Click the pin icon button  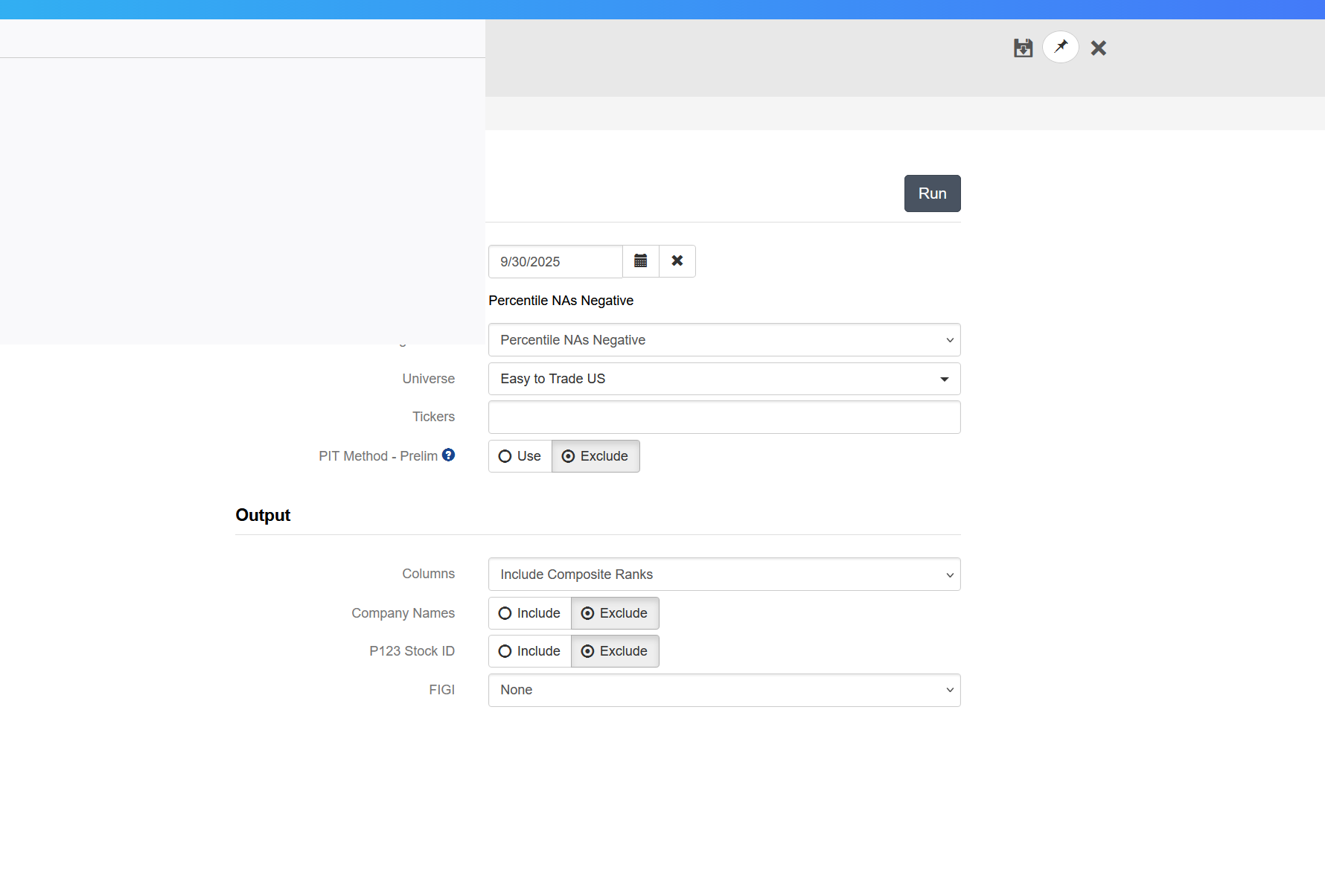[1060, 48]
